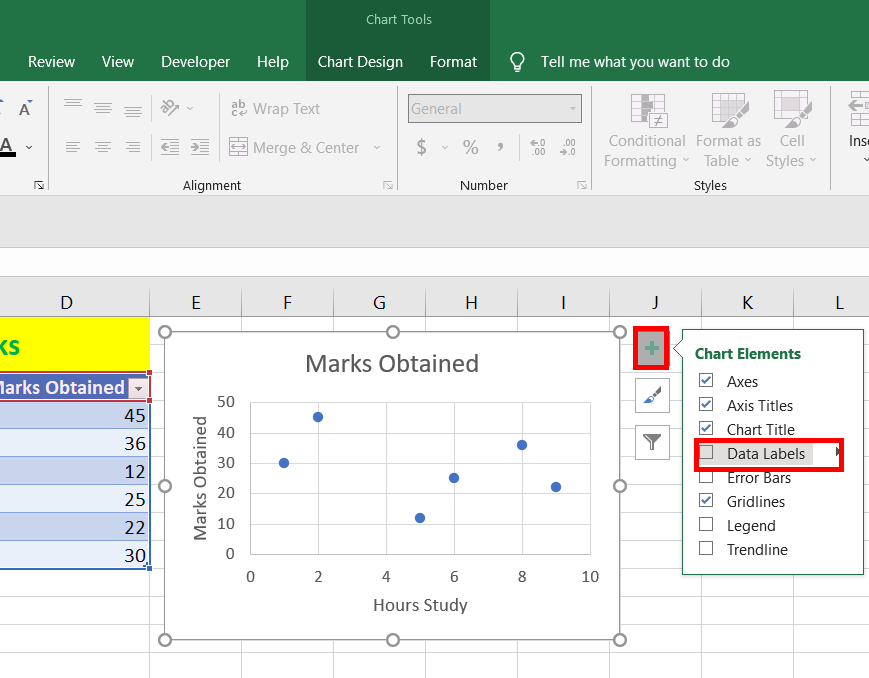Click the Increase Decimal icon

click(x=538, y=147)
